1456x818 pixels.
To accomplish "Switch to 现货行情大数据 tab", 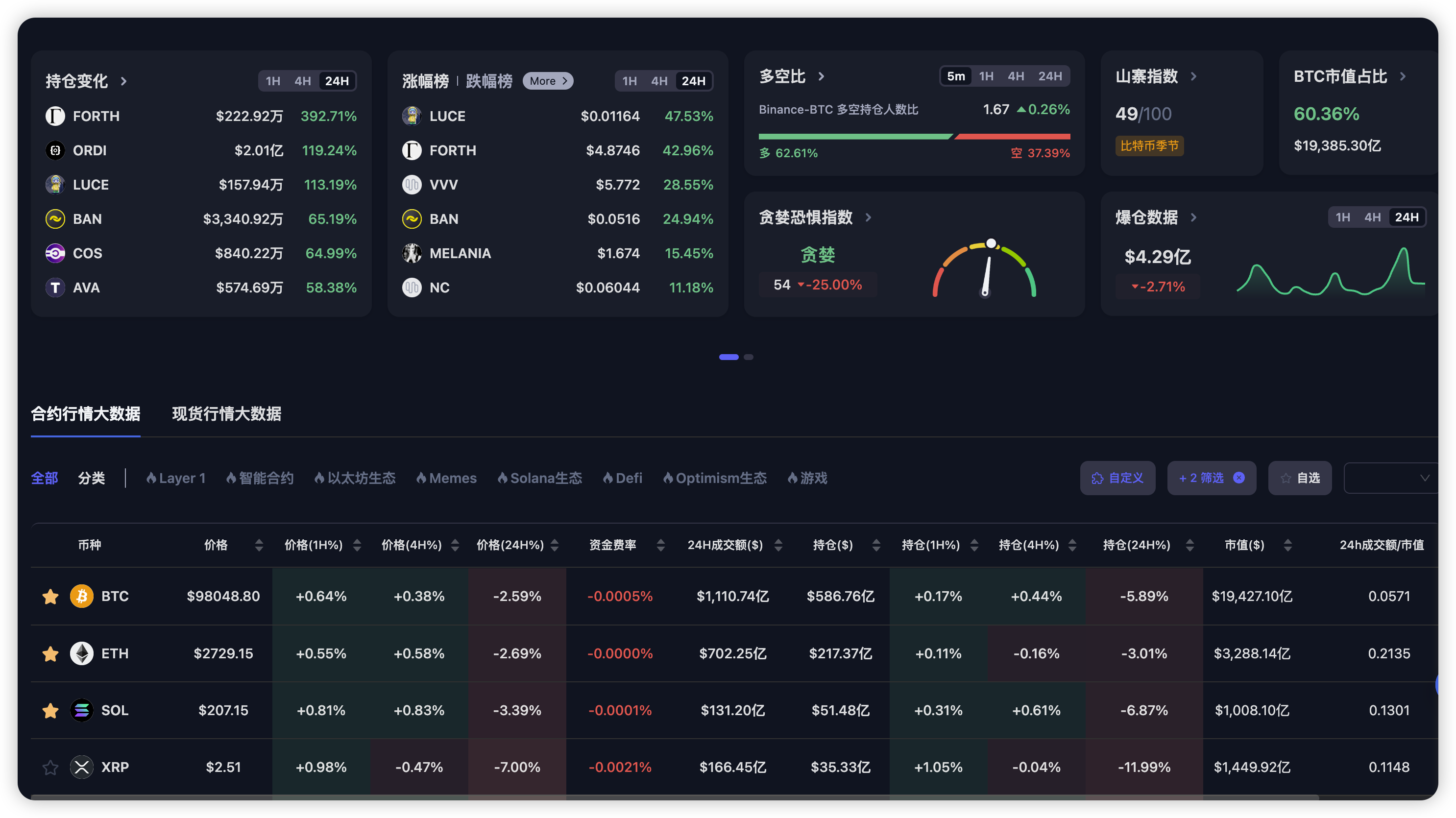I will coord(226,414).
